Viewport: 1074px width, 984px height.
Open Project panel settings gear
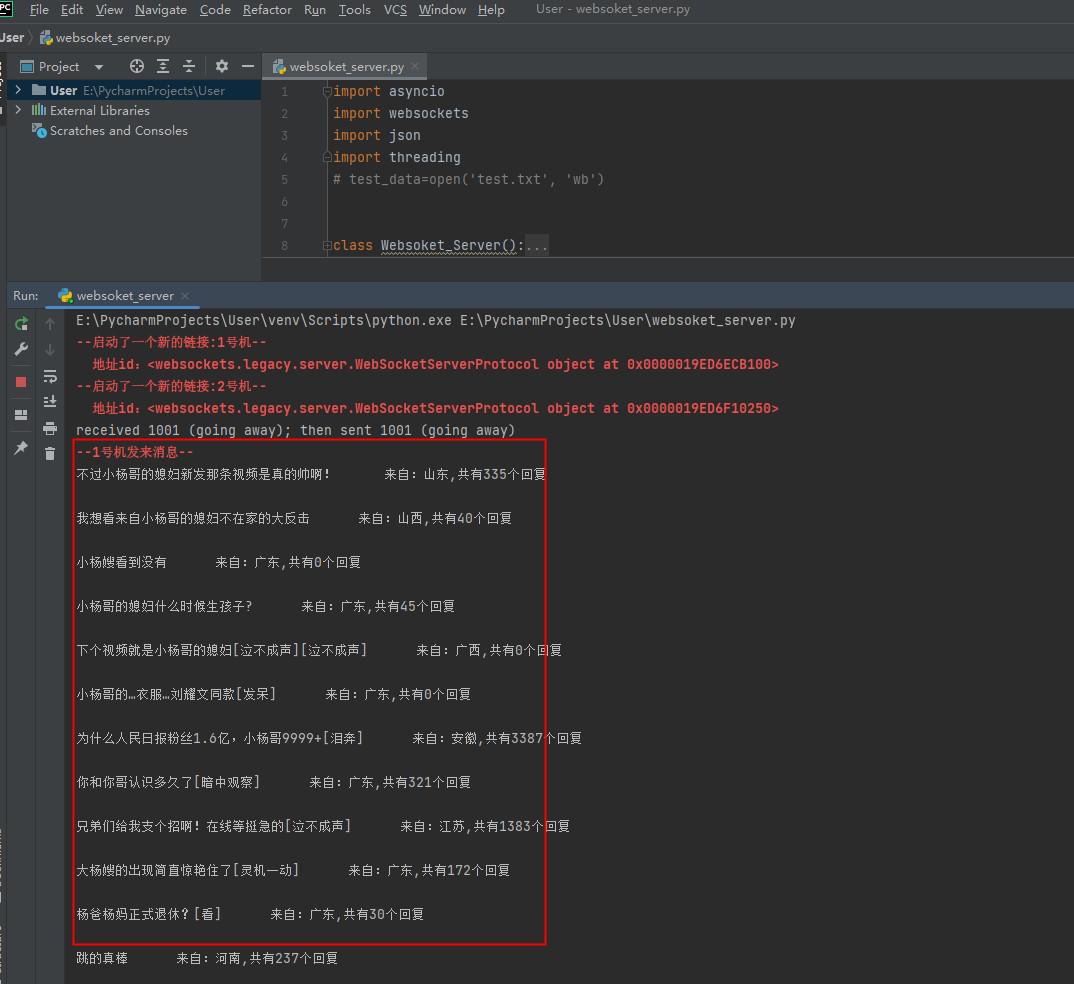222,66
